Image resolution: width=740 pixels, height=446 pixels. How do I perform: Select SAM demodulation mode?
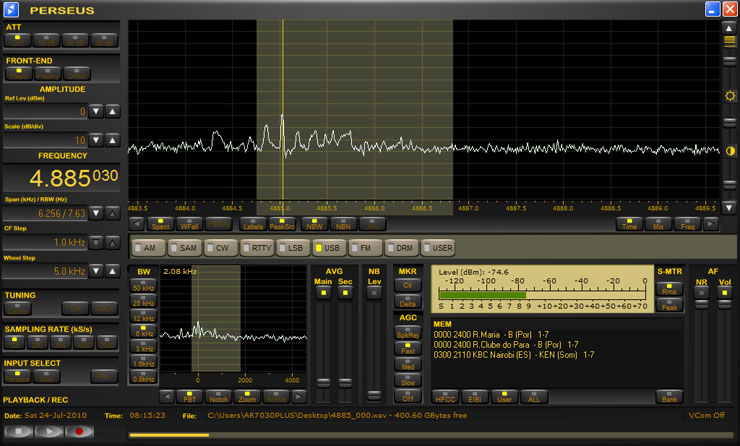pos(184,248)
